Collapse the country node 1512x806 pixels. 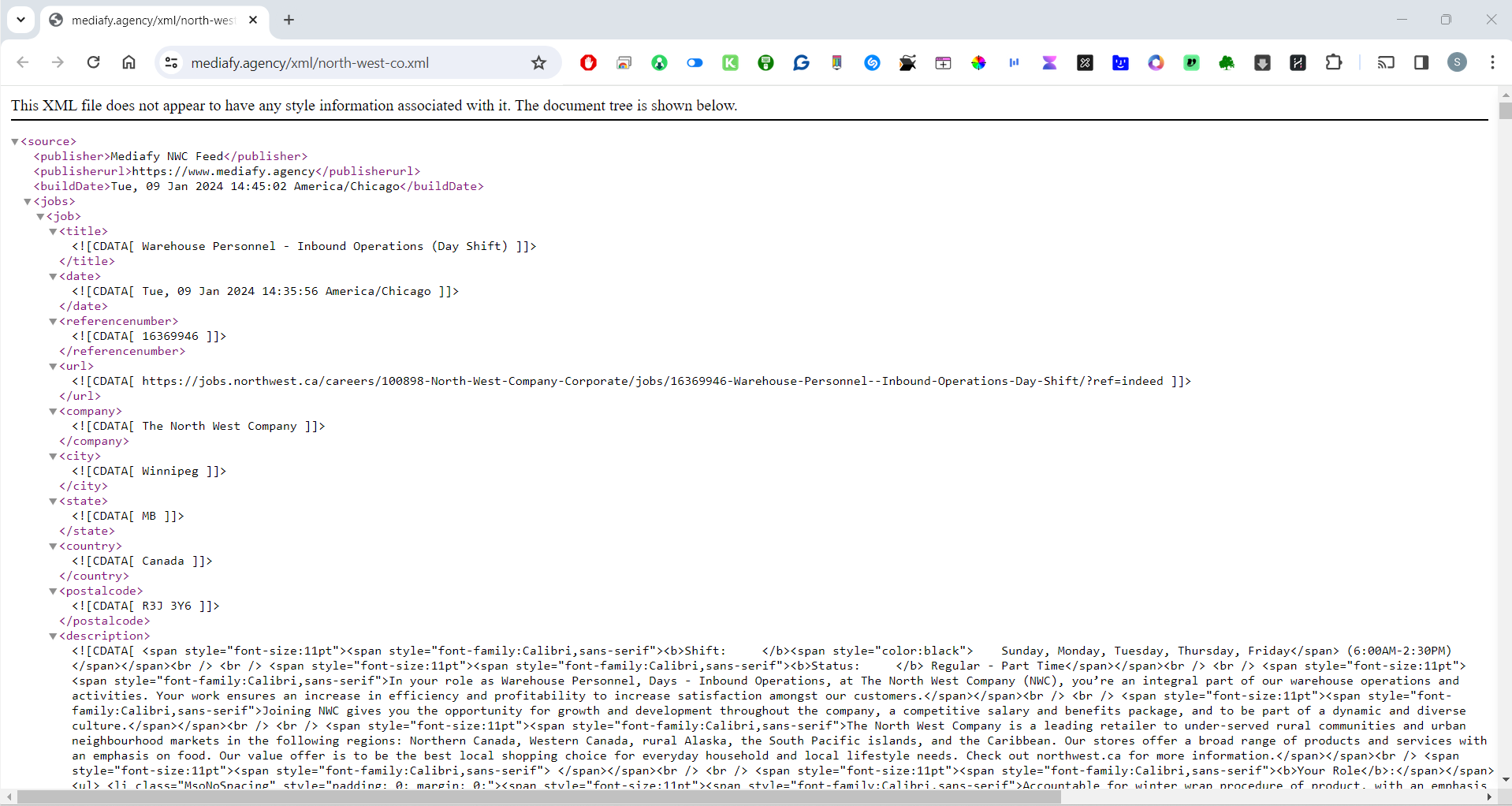click(53, 547)
